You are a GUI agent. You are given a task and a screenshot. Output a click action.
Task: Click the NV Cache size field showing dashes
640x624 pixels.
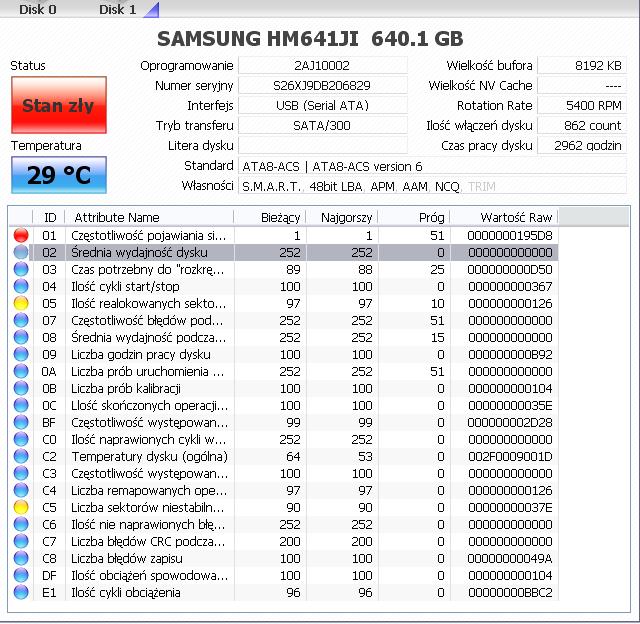point(582,85)
